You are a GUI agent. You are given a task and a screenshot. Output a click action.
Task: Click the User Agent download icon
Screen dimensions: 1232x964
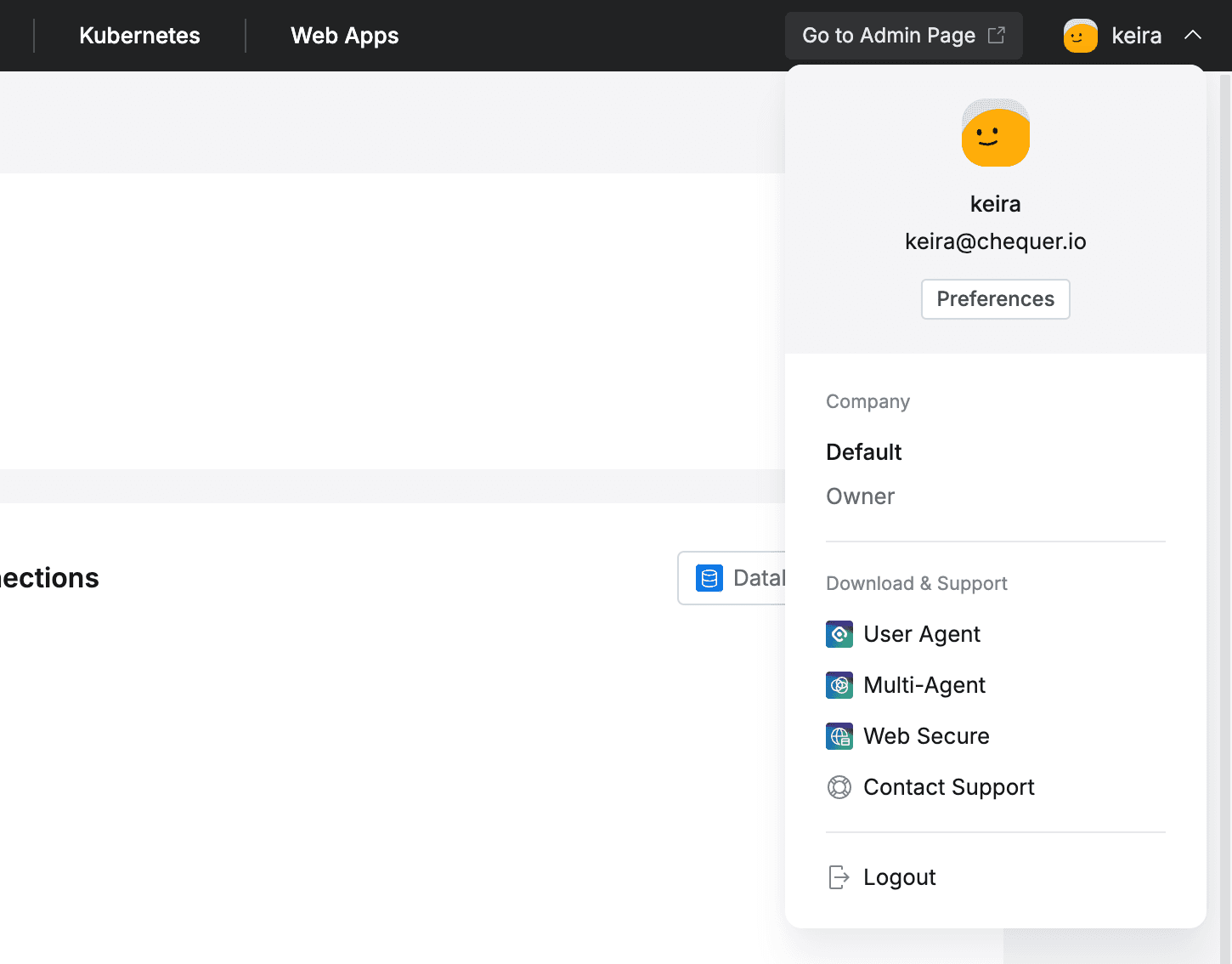(x=839, y=633)
